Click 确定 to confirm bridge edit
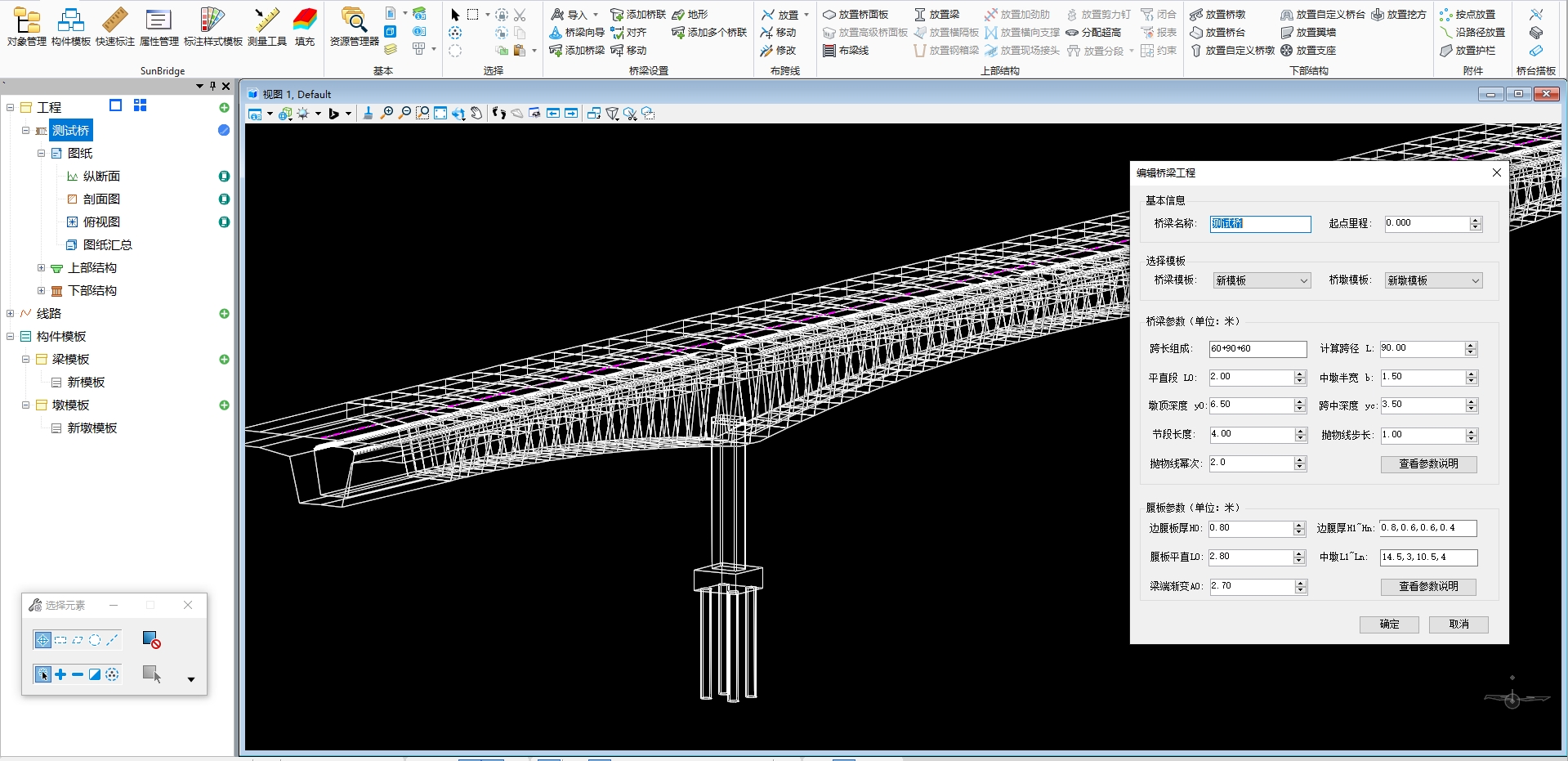Image resolution: width=1568 pixels, height=761 pixels. tap(1389, 624)
